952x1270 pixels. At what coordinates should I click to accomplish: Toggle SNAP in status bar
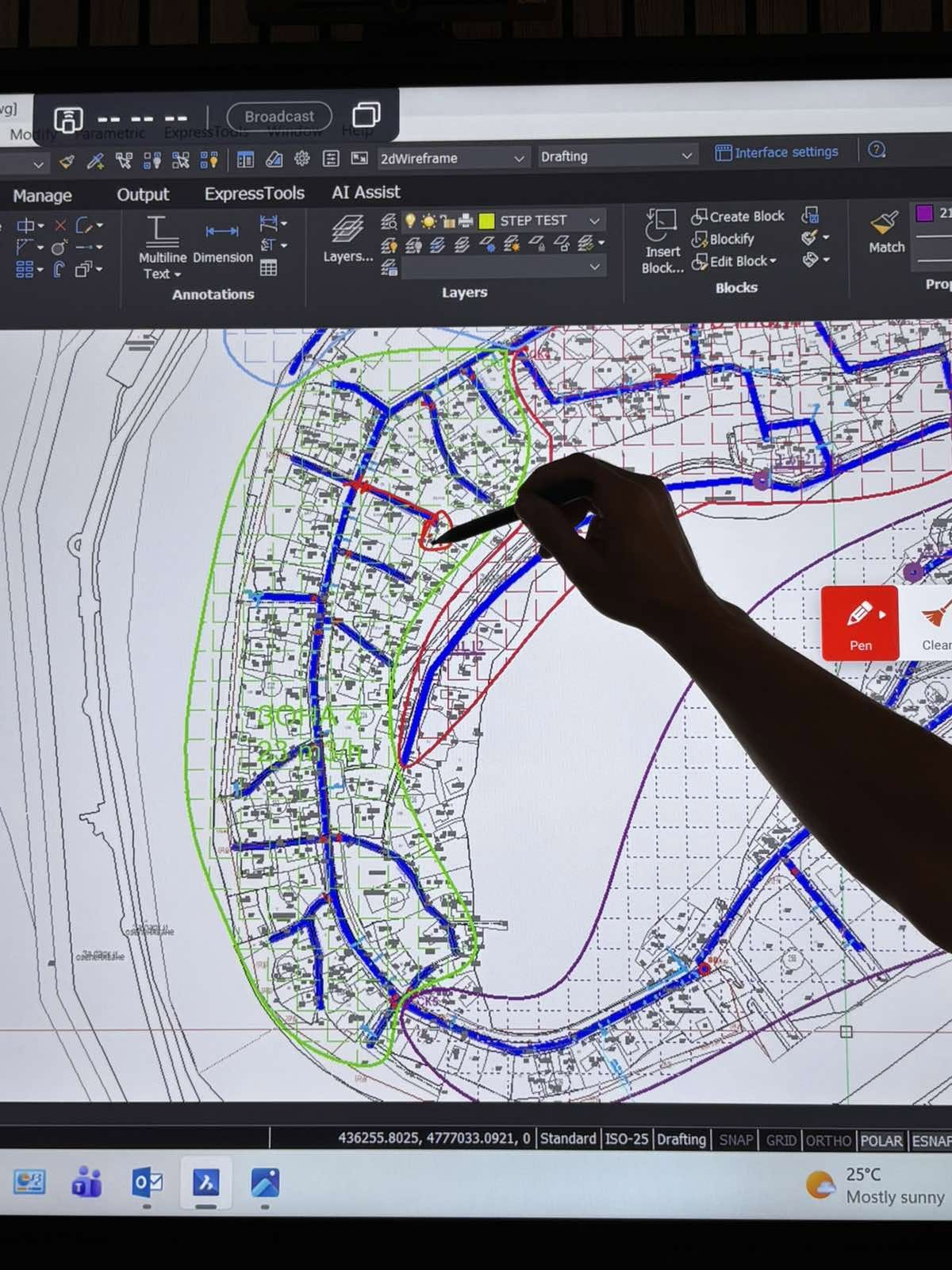[x=735, y=1140]
